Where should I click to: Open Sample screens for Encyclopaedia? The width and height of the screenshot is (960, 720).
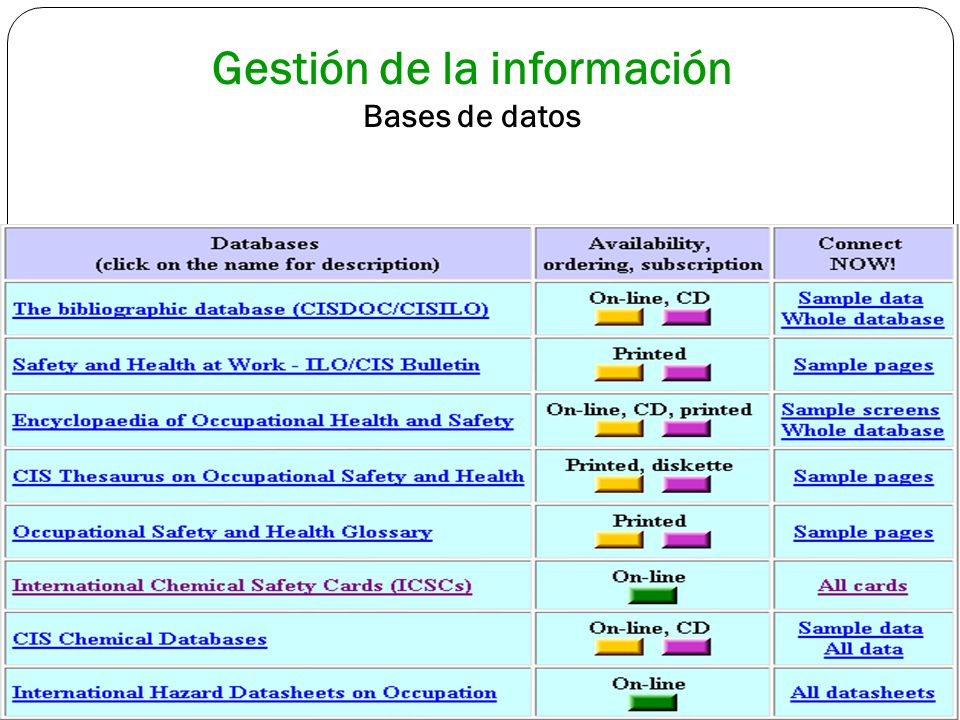pyautogui.click(x=860, y=410)
